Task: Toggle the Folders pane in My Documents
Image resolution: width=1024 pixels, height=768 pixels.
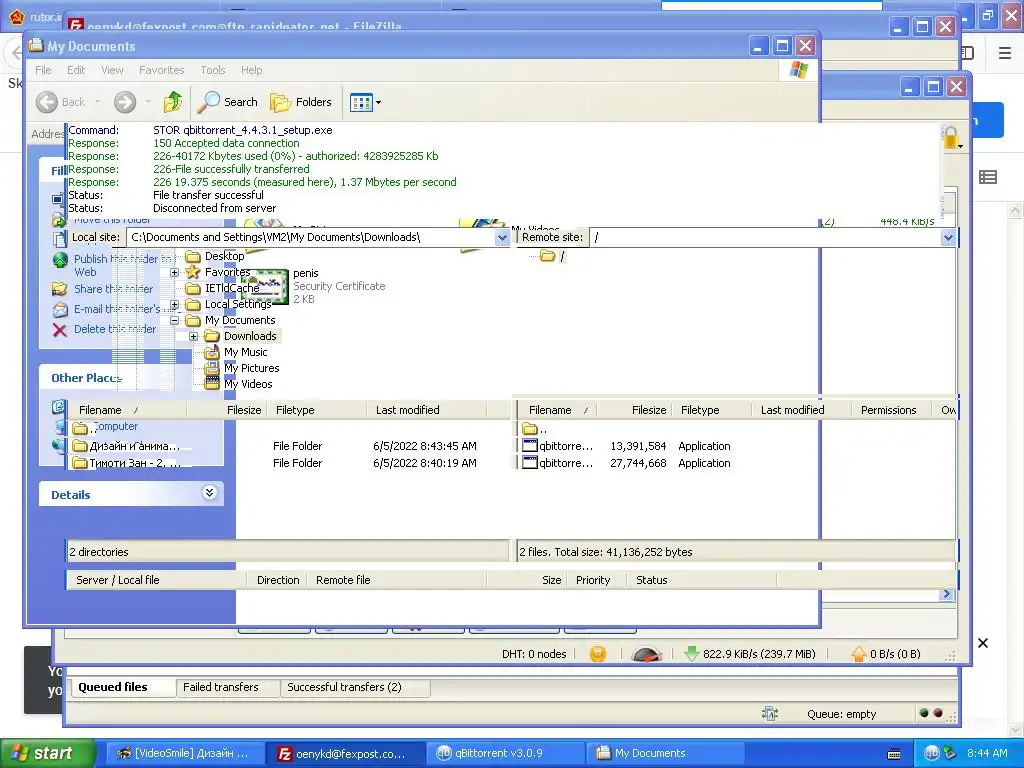Action: 301,102
